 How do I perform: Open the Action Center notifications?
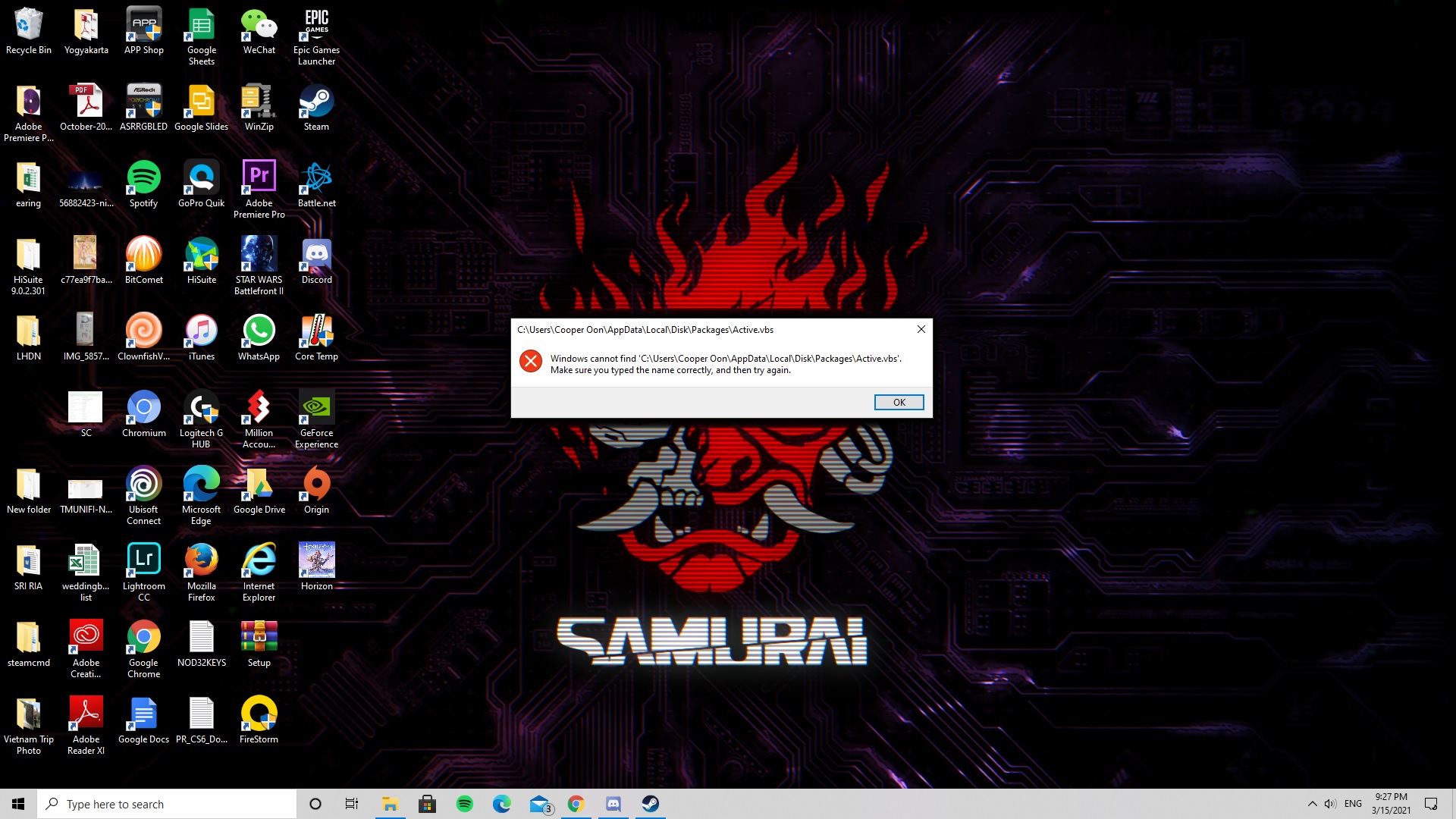click(x=1431, y=804)
